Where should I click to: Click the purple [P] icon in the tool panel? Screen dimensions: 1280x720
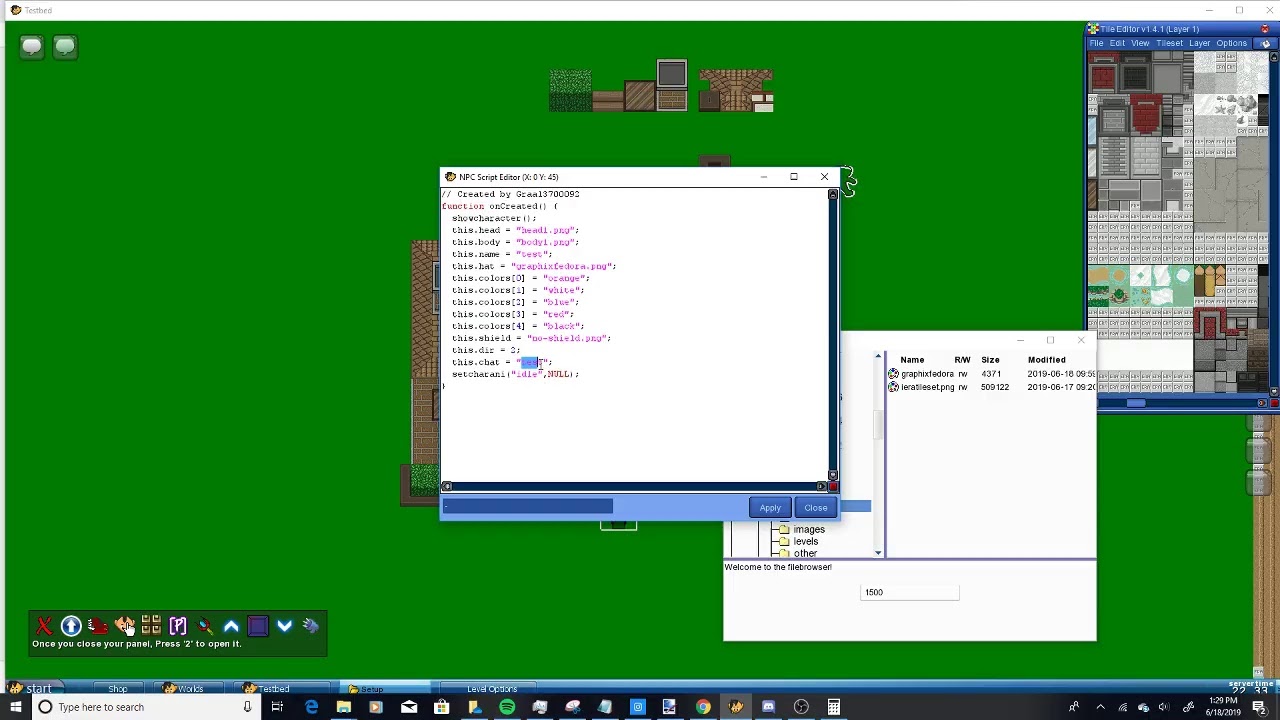pos(178,626)
